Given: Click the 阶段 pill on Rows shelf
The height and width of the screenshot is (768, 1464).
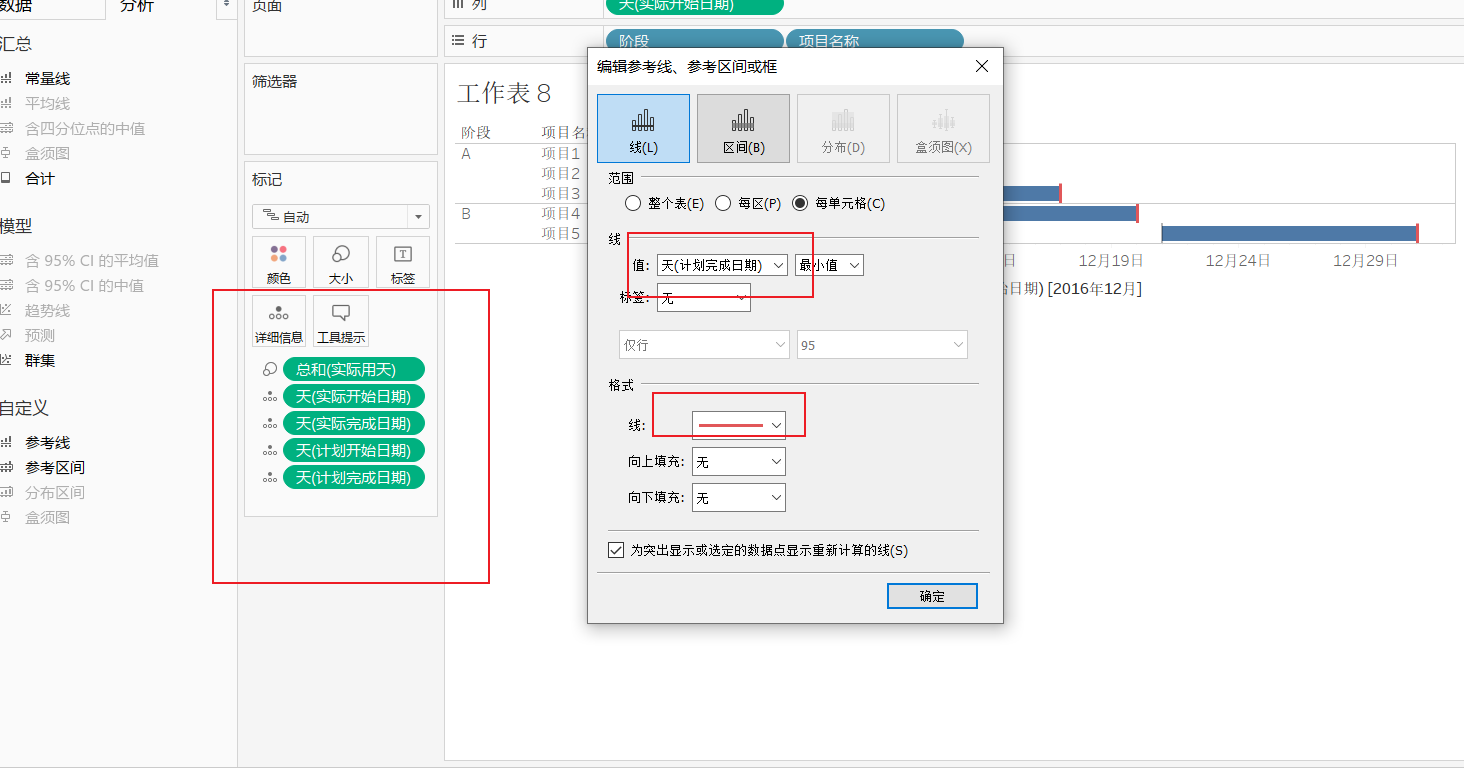Looking at the screenshot, I should (694, 41).
